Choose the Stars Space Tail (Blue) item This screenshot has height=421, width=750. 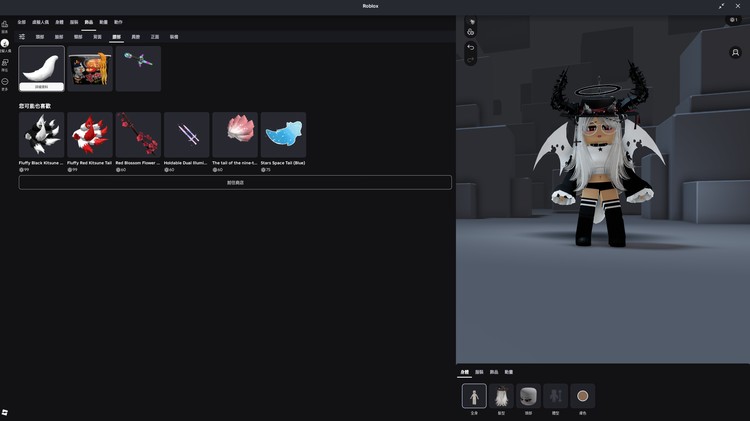(283, 134)
